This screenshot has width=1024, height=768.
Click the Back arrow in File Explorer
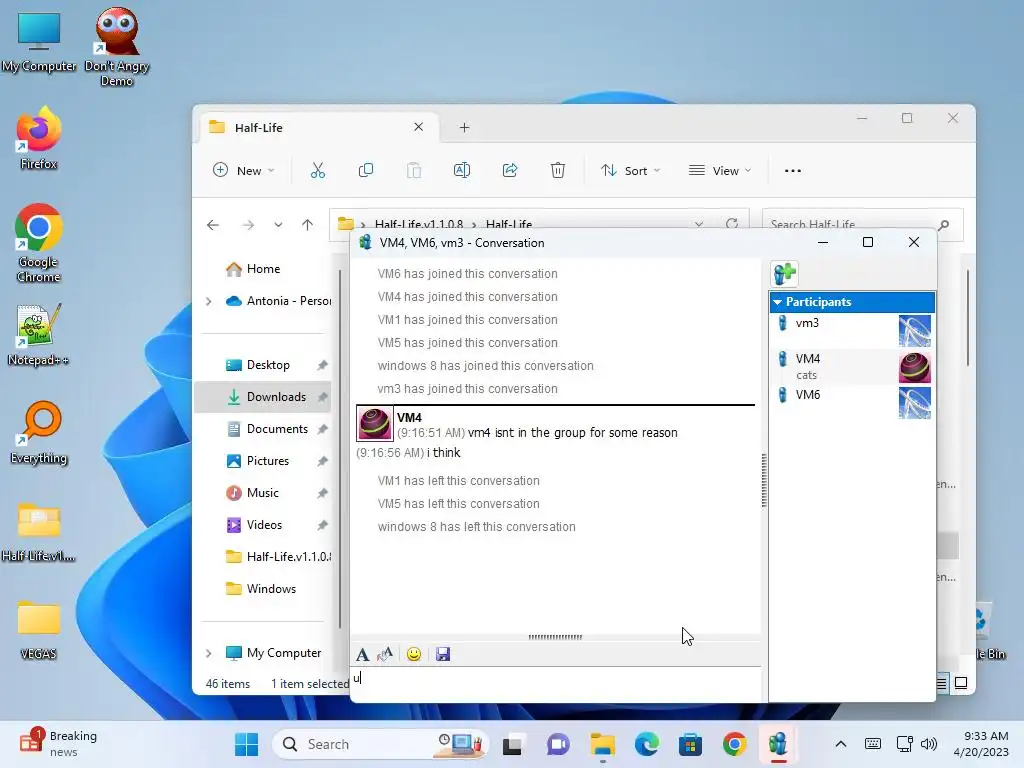213,225
